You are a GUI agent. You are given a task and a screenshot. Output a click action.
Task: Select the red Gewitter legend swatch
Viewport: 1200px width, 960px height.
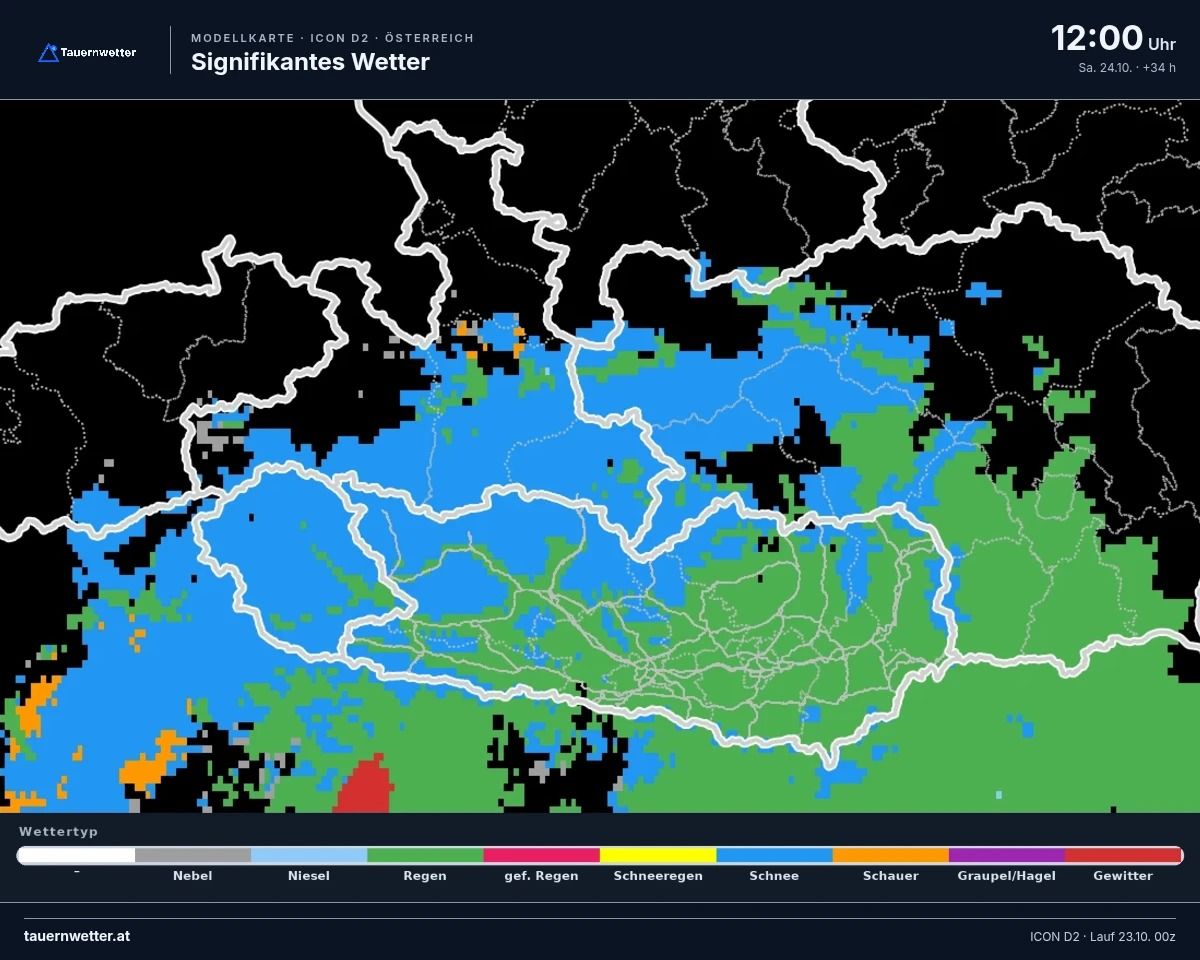click(x=1124, y=855)
